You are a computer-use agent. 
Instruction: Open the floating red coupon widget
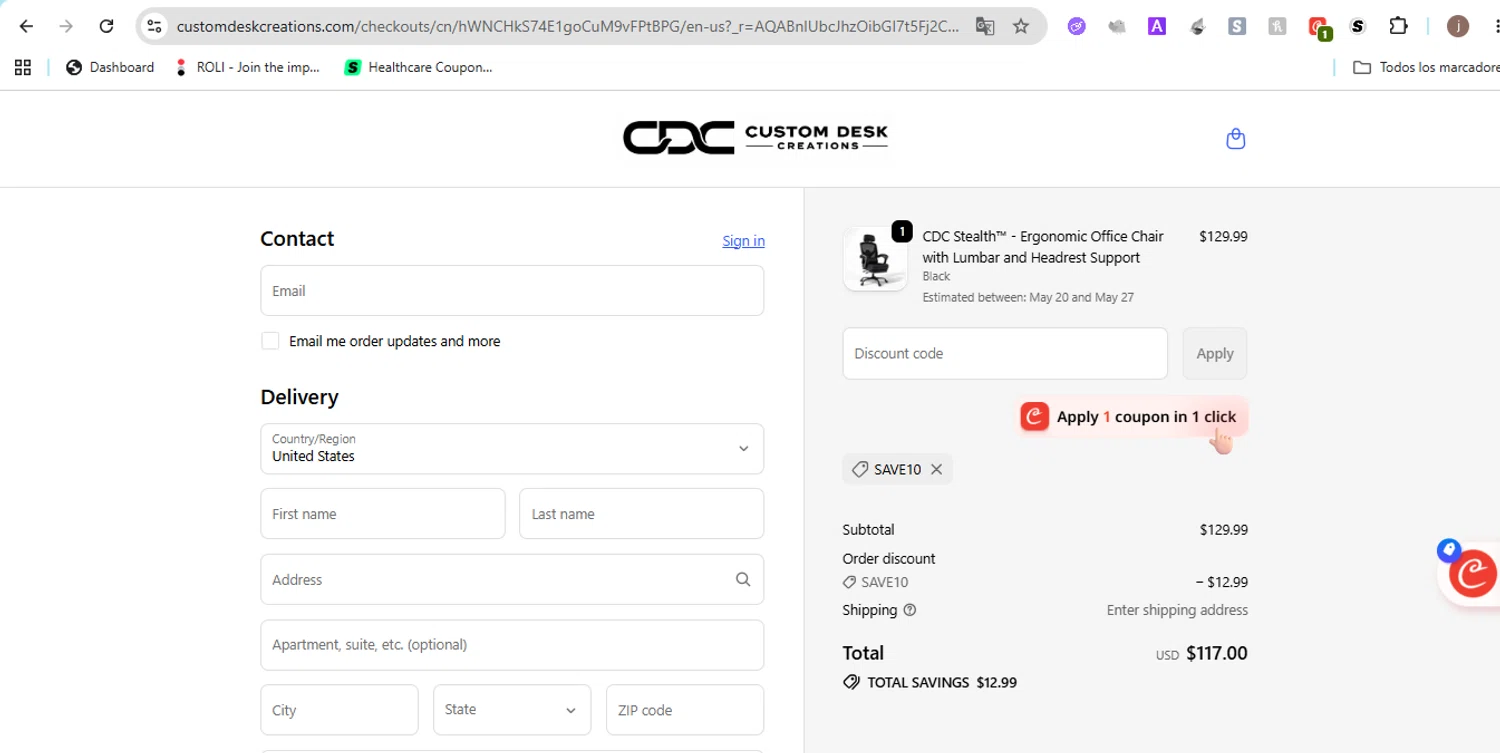tap(1471, 574)
